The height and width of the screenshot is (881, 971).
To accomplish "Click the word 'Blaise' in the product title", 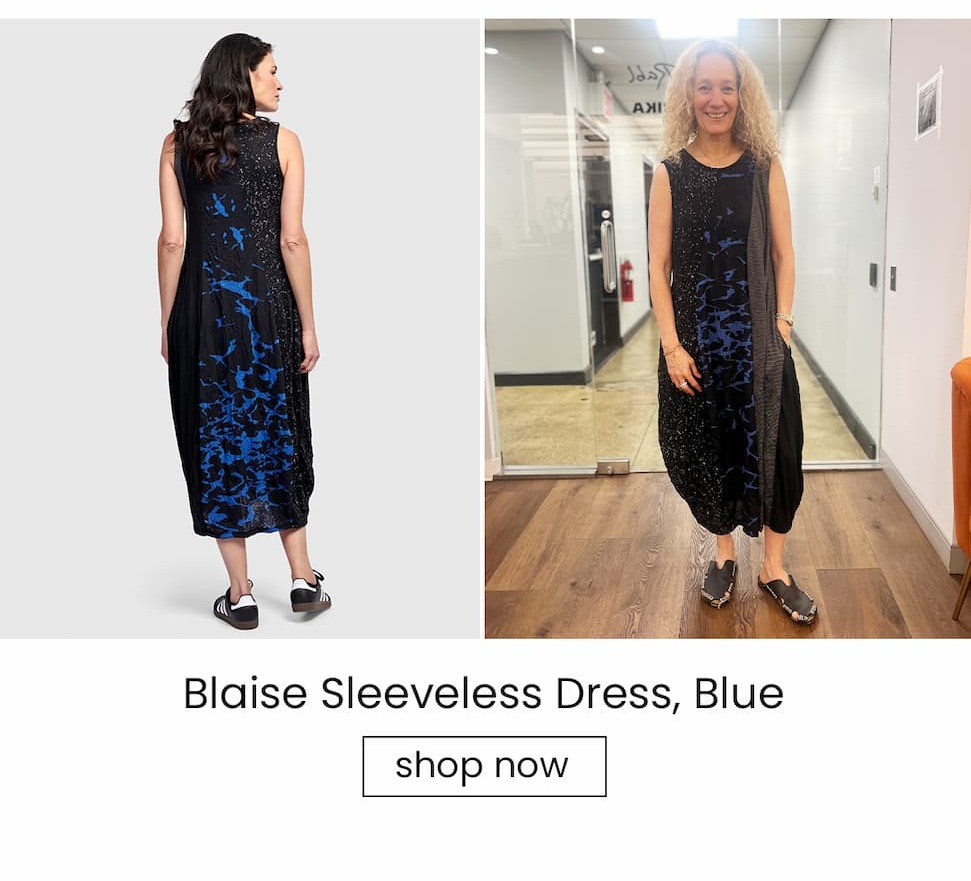I will [245, 693].
